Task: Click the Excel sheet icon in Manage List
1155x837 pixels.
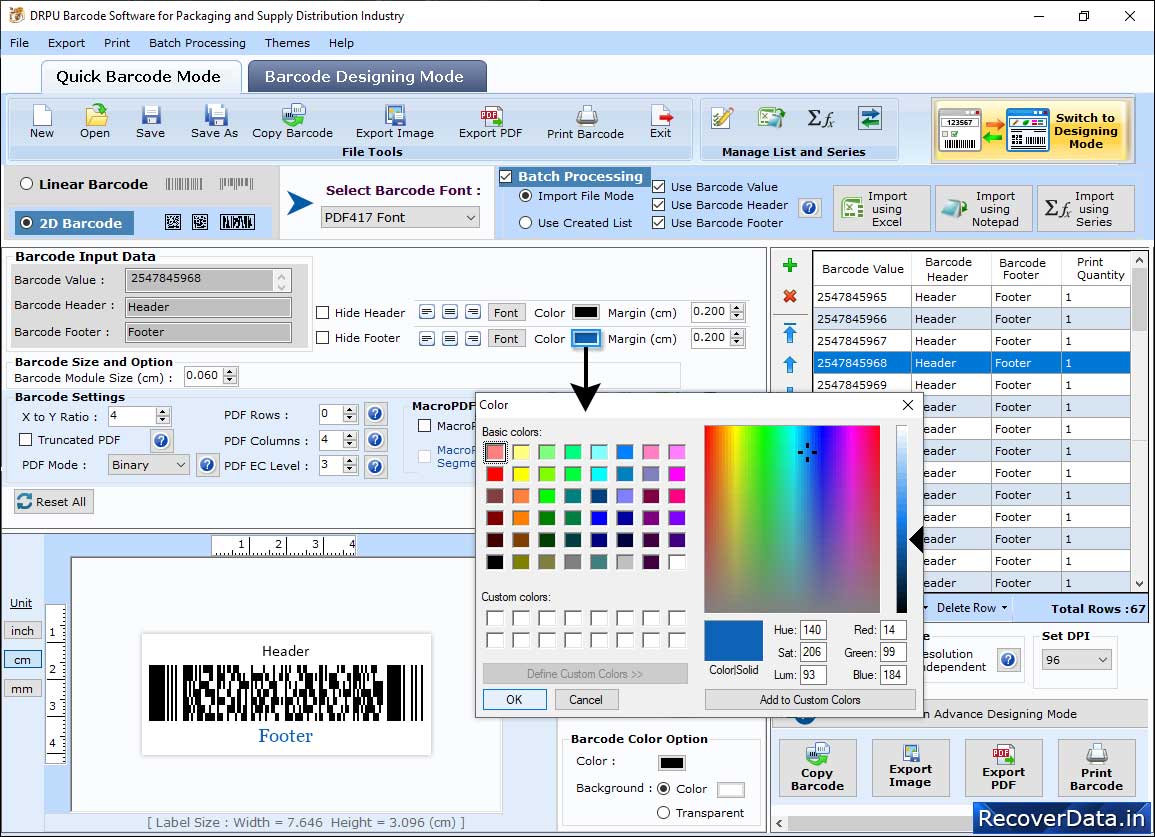Action: point(770,118)
